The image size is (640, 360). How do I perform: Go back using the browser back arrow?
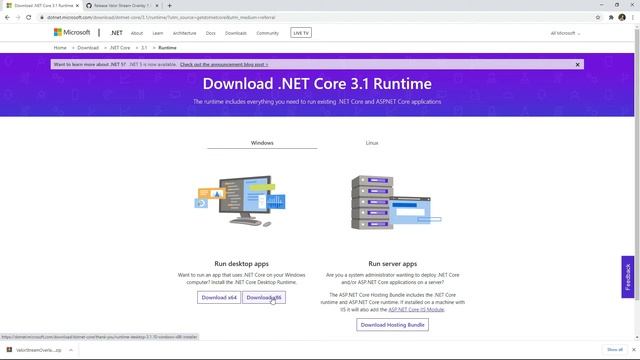tap(7, 18)
